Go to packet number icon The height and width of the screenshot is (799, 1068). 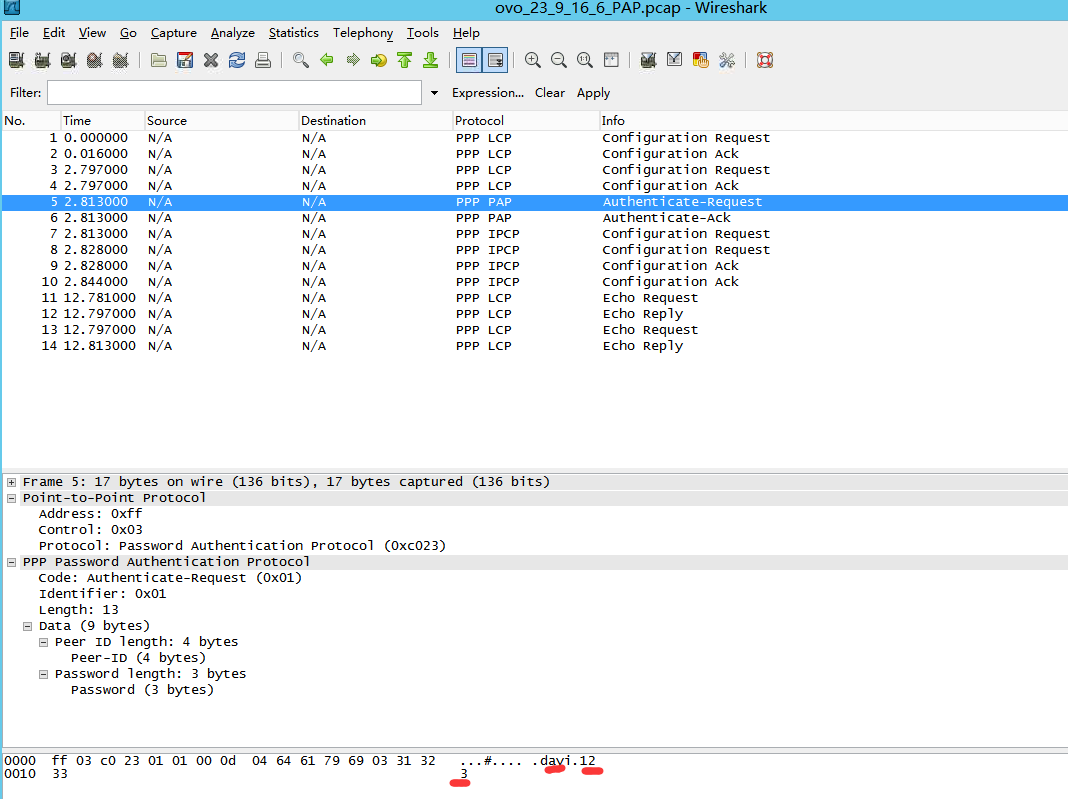379,60
